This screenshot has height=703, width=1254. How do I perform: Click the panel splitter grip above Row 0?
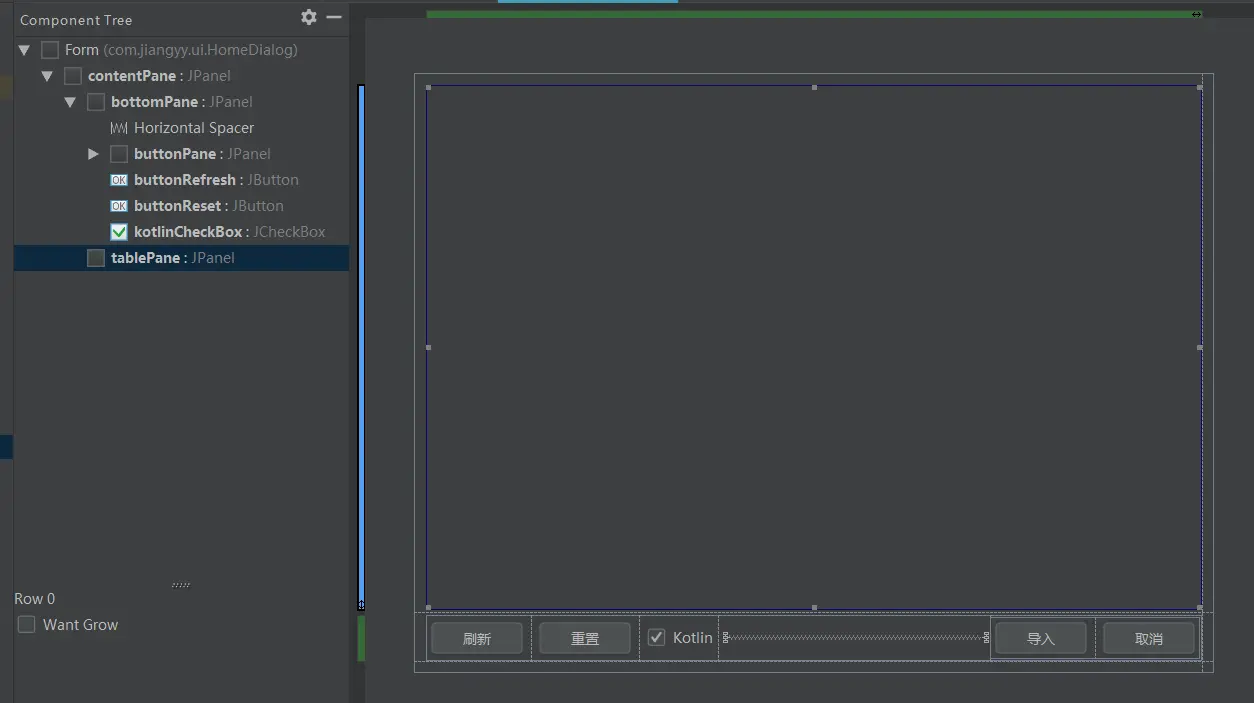tap(181, 585)
